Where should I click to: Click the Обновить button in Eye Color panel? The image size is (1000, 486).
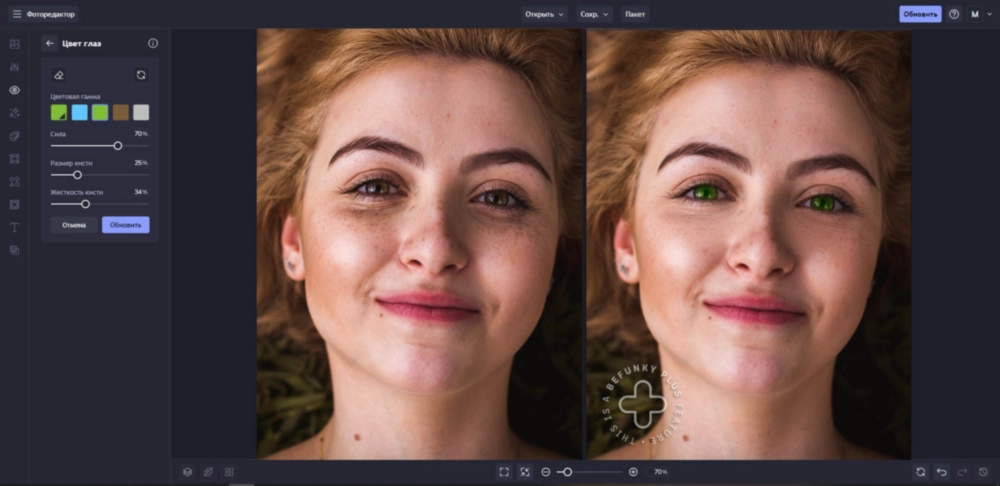126,225
